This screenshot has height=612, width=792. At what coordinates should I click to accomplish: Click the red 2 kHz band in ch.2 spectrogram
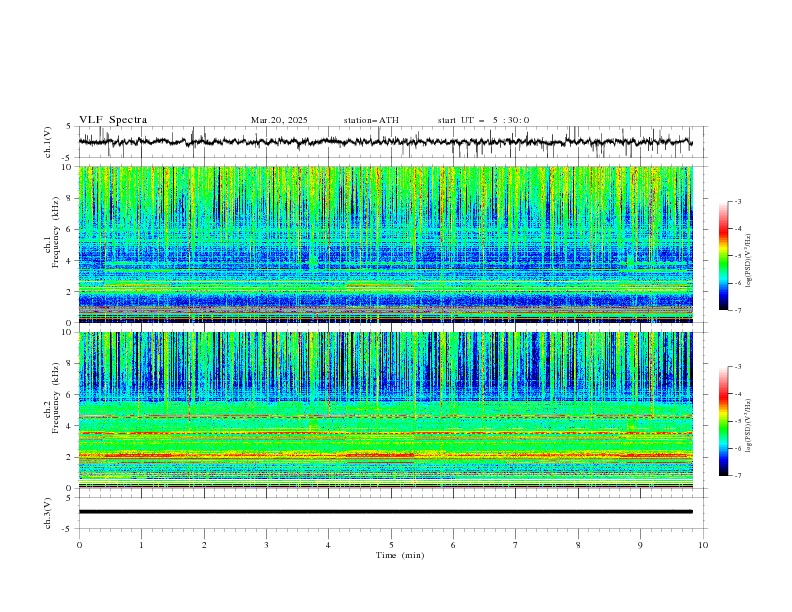click(385, 456)
